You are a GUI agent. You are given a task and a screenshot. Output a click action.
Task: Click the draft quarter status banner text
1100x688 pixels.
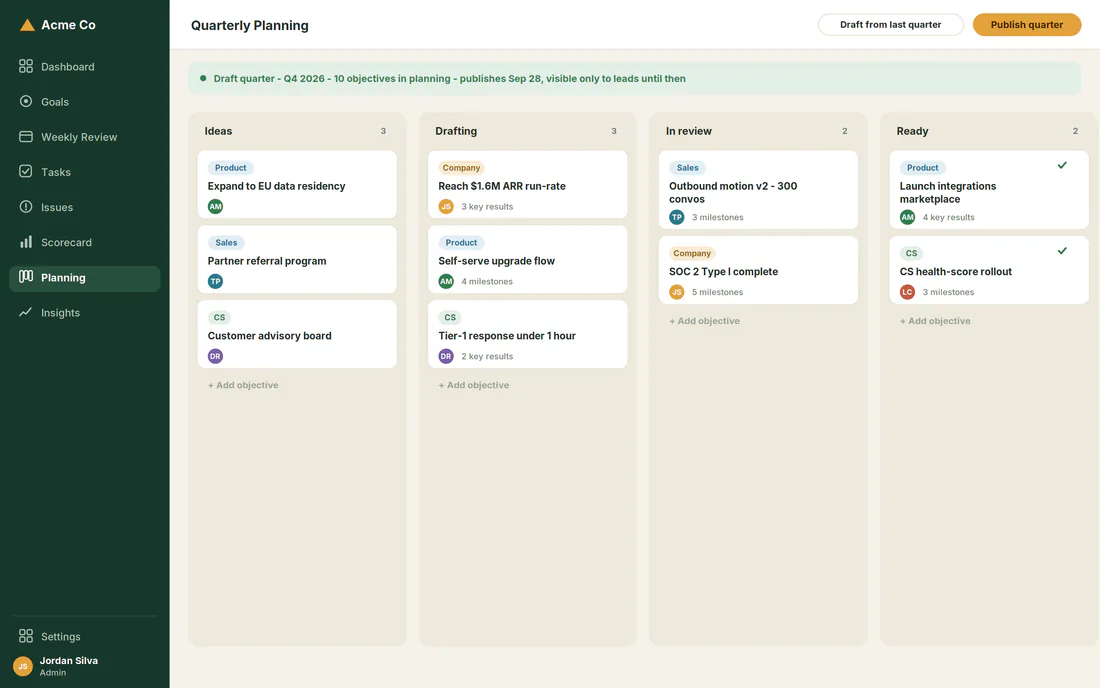click(450, 79)
